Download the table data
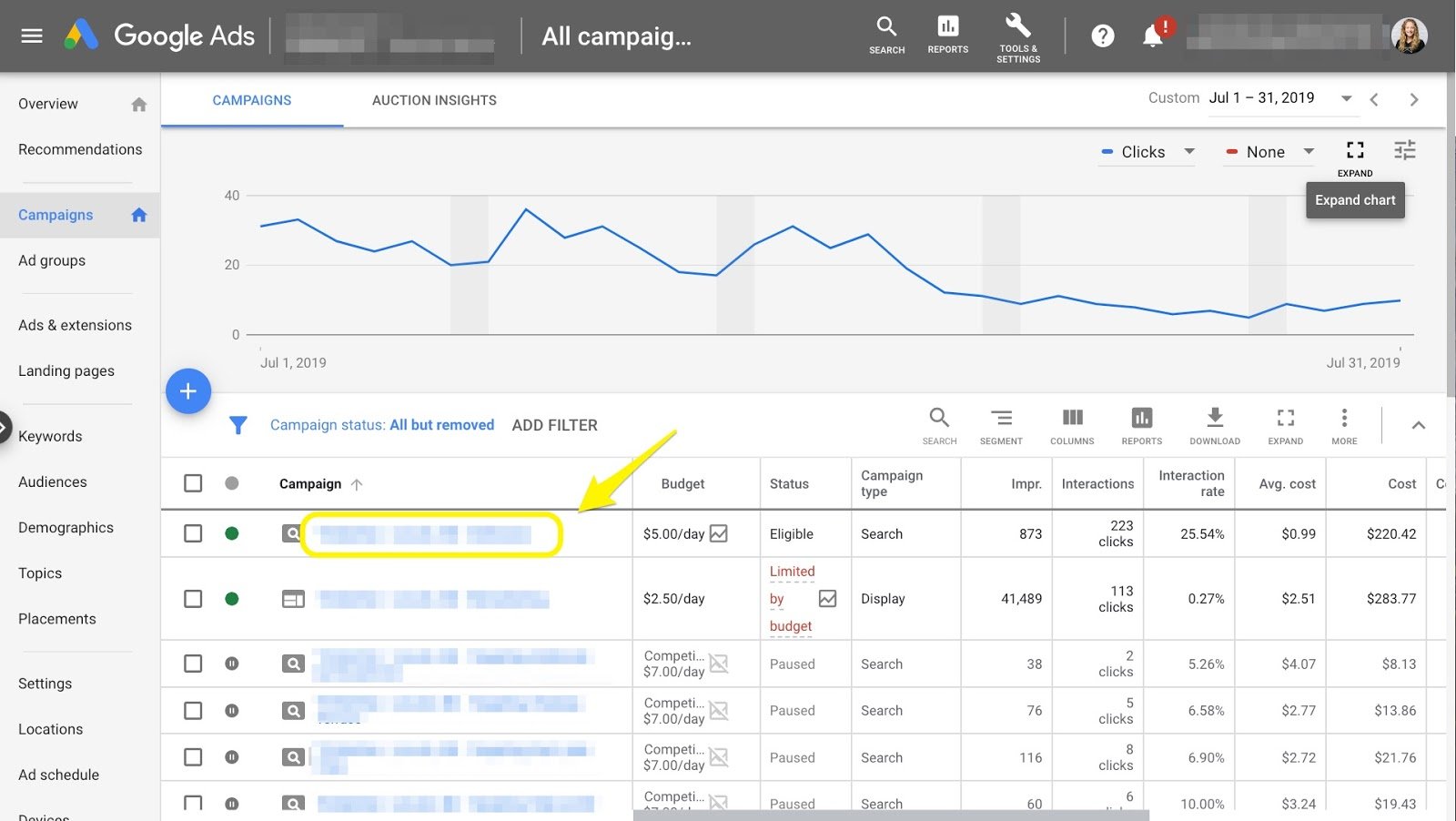This screenshot has height=821, width=1456. click(1215, 426)
